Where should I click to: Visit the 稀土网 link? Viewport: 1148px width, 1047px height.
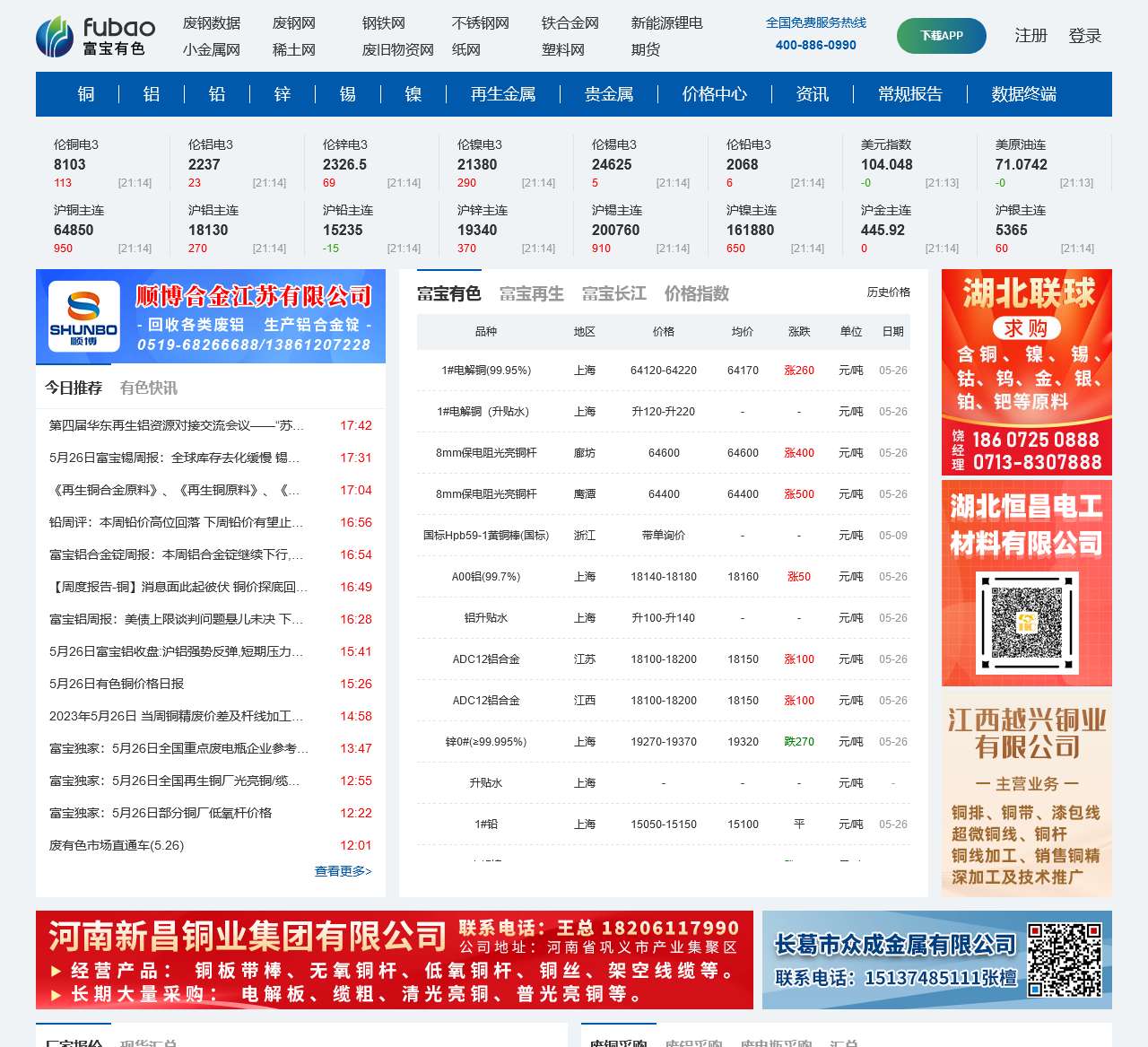(294, 49)
